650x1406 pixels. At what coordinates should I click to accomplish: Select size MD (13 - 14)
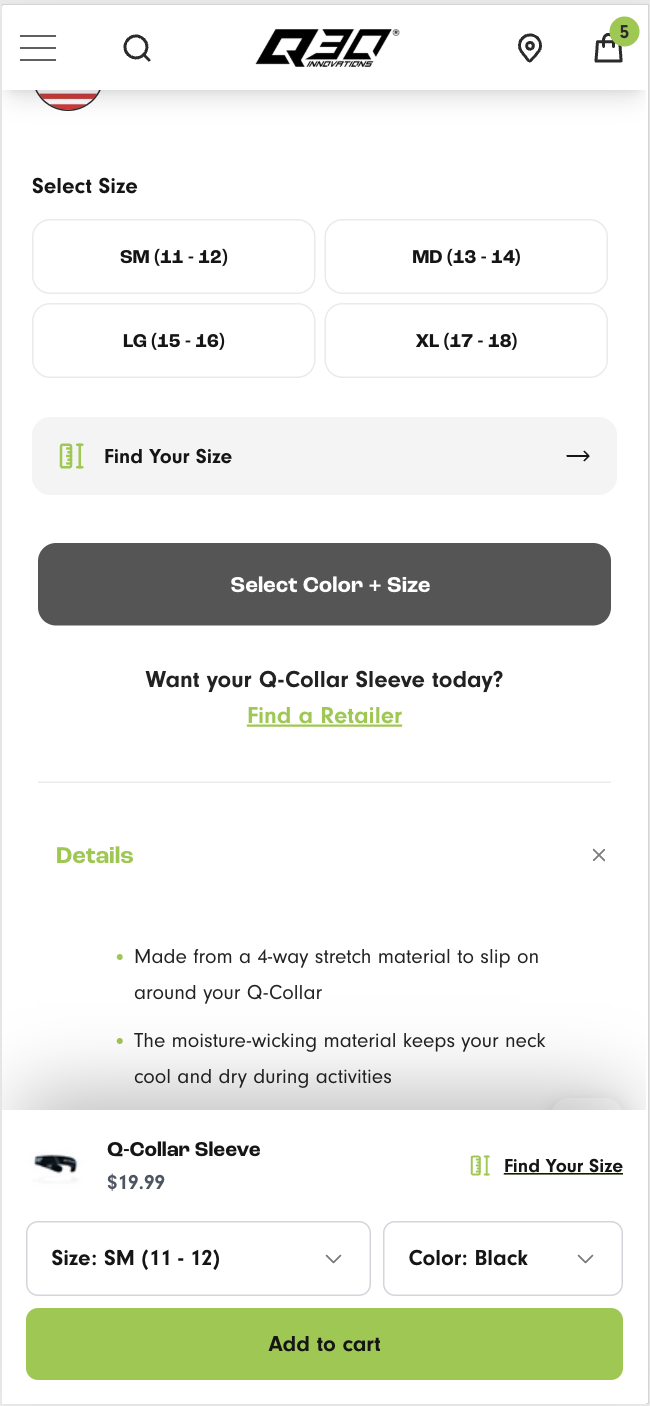pos(466,256)
